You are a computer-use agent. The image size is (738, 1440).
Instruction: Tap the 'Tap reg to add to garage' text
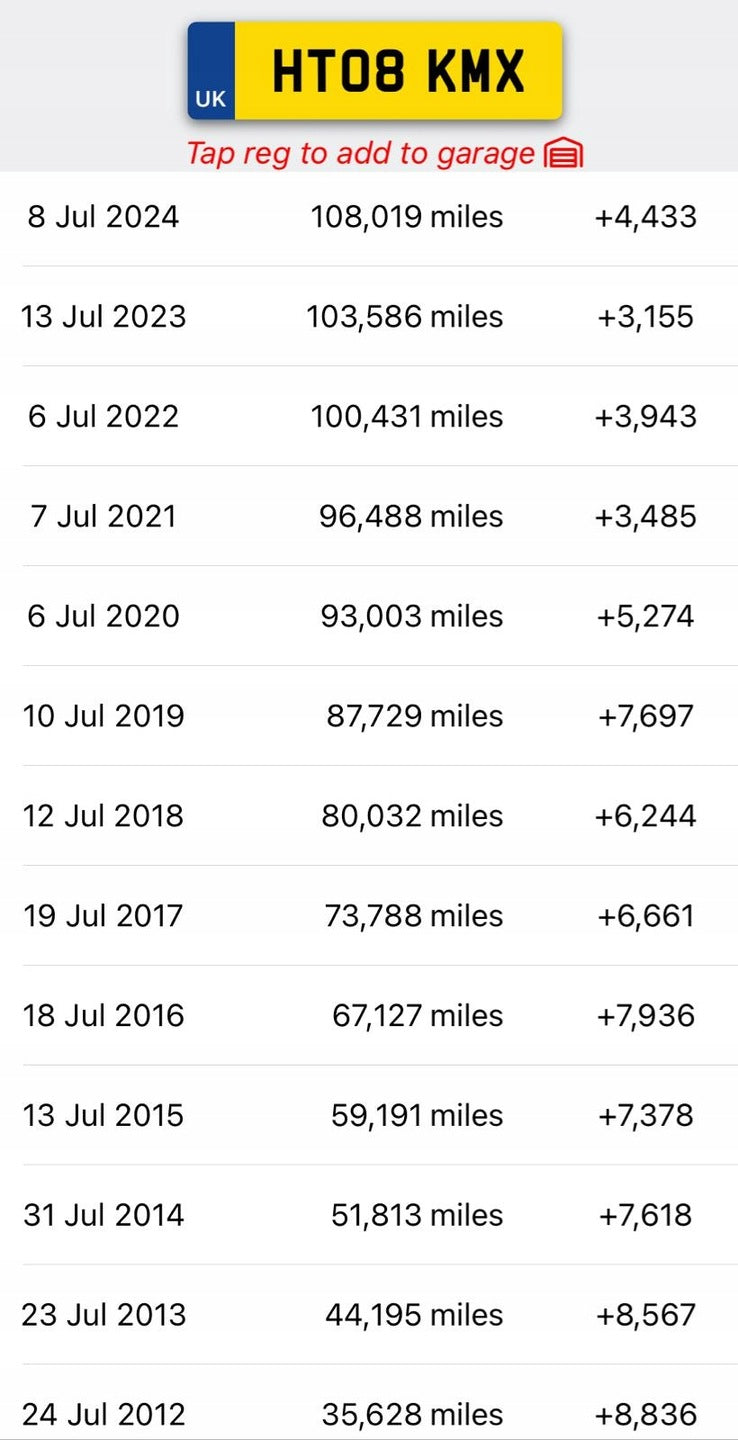click(x=360, y=154)
